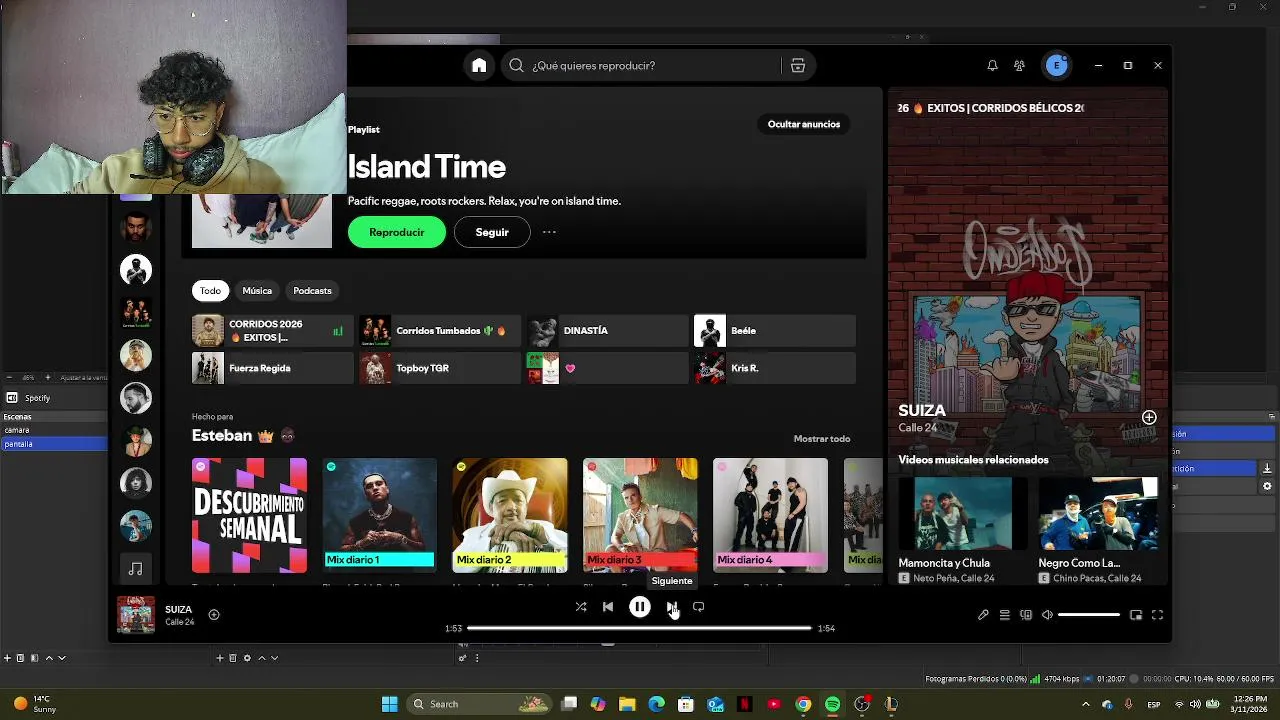
Task: Skip to next track (Siguiente)
Action: pos(672,607)
